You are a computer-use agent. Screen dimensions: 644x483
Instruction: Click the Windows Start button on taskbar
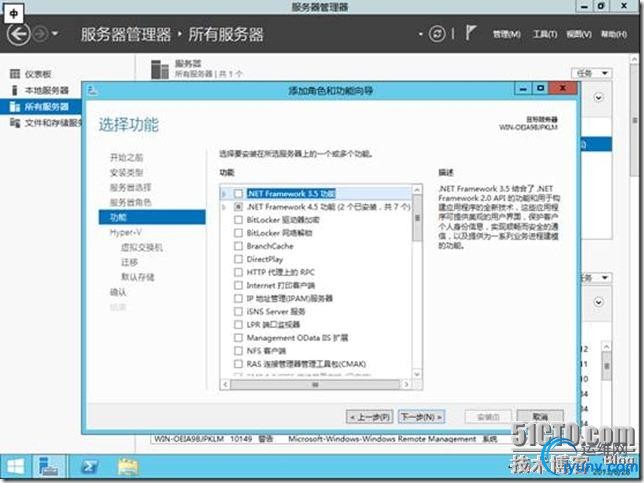[x=16, y=467]
